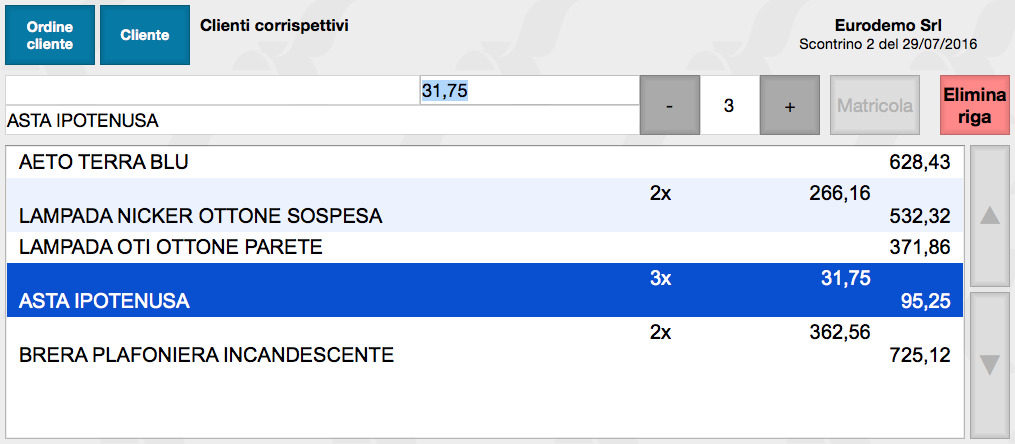This screenshot has width=1015, height=444.
Task: Click the ASTA IPOTENUSA description field
Action: (x=320, y=121)
